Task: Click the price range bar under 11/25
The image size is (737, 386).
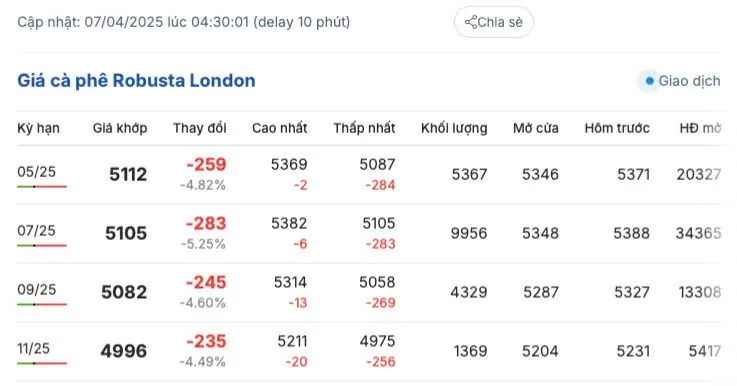Action: [42, 363]
